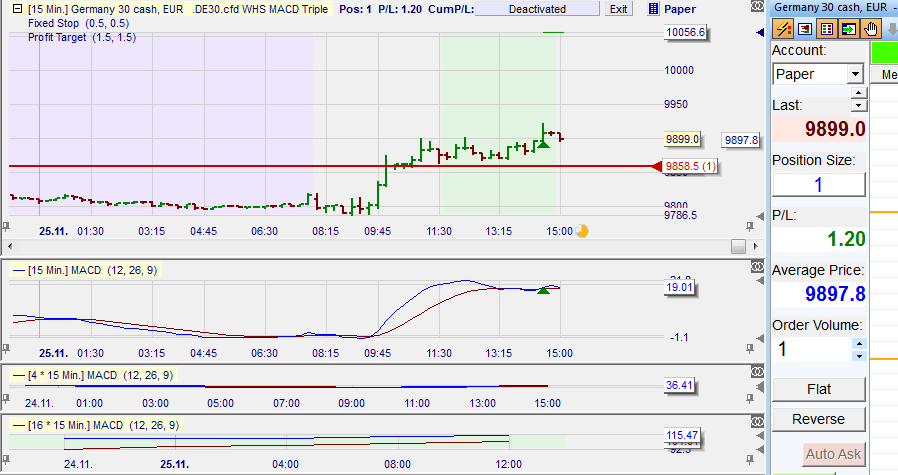Click the [15 Min.] MACD legend label
Image resolution: width=898 pixels, height=475 pixels.
coord(85,270)
